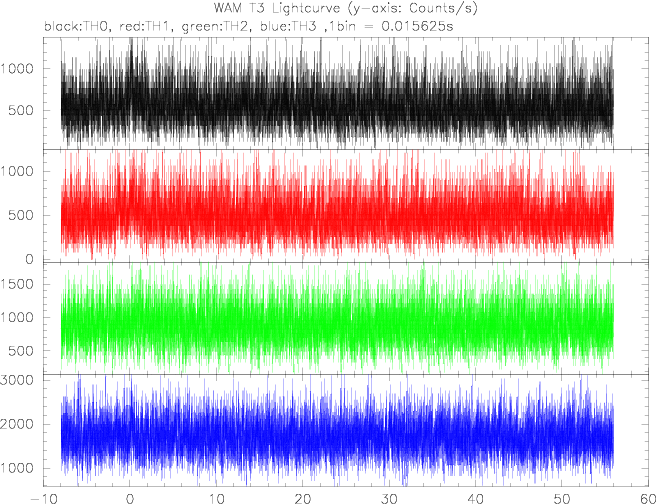Click the bin size text "0.015625s"

click(x=418, y=27)
